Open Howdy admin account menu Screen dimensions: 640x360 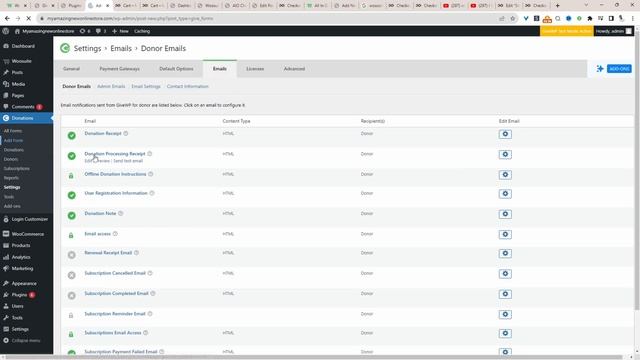pyautogui.click(x=613, y=31)
